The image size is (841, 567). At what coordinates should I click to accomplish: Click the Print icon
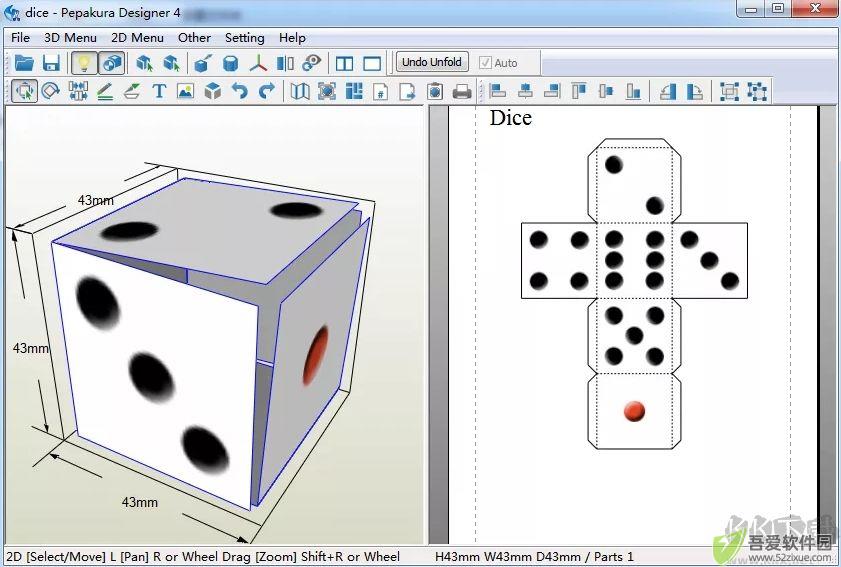click(x=462, y=92)
